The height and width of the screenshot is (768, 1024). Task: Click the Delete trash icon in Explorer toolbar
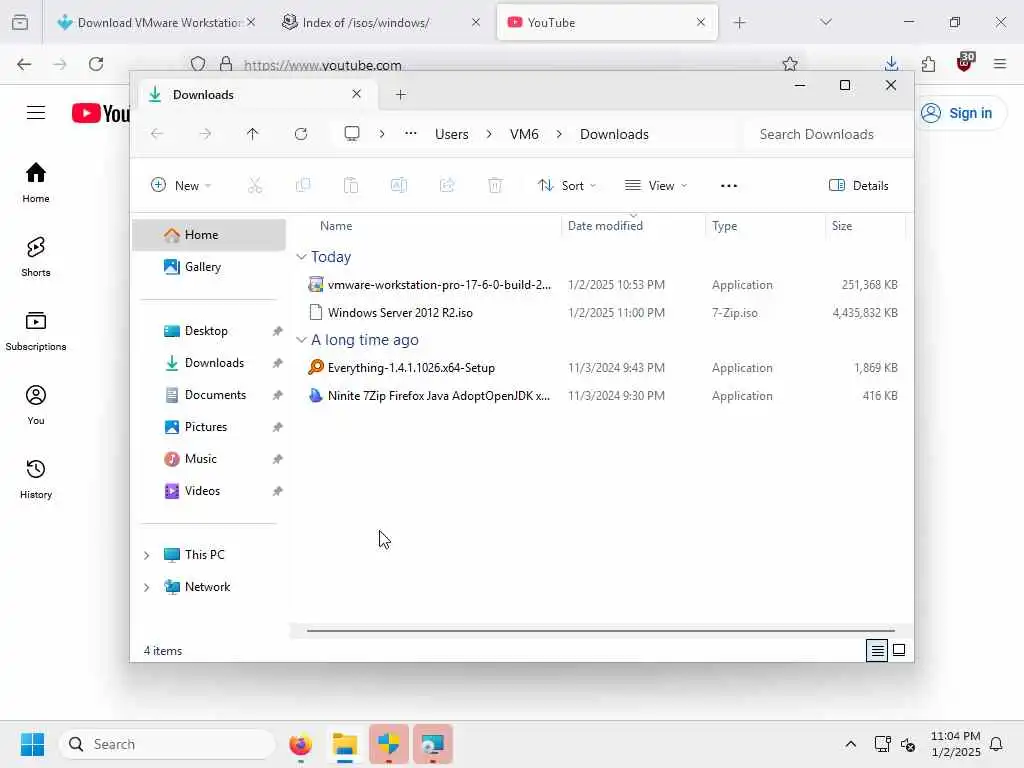(495, 186)
